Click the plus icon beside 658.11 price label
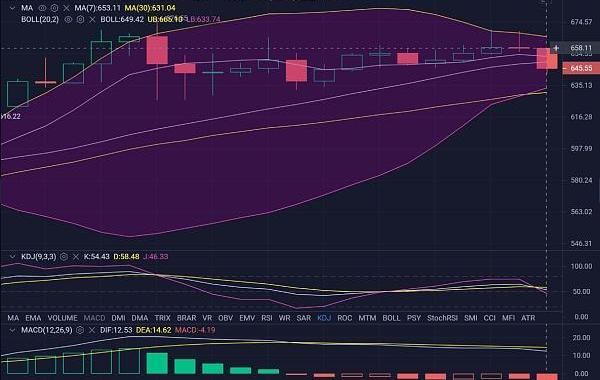 [556, 48]
